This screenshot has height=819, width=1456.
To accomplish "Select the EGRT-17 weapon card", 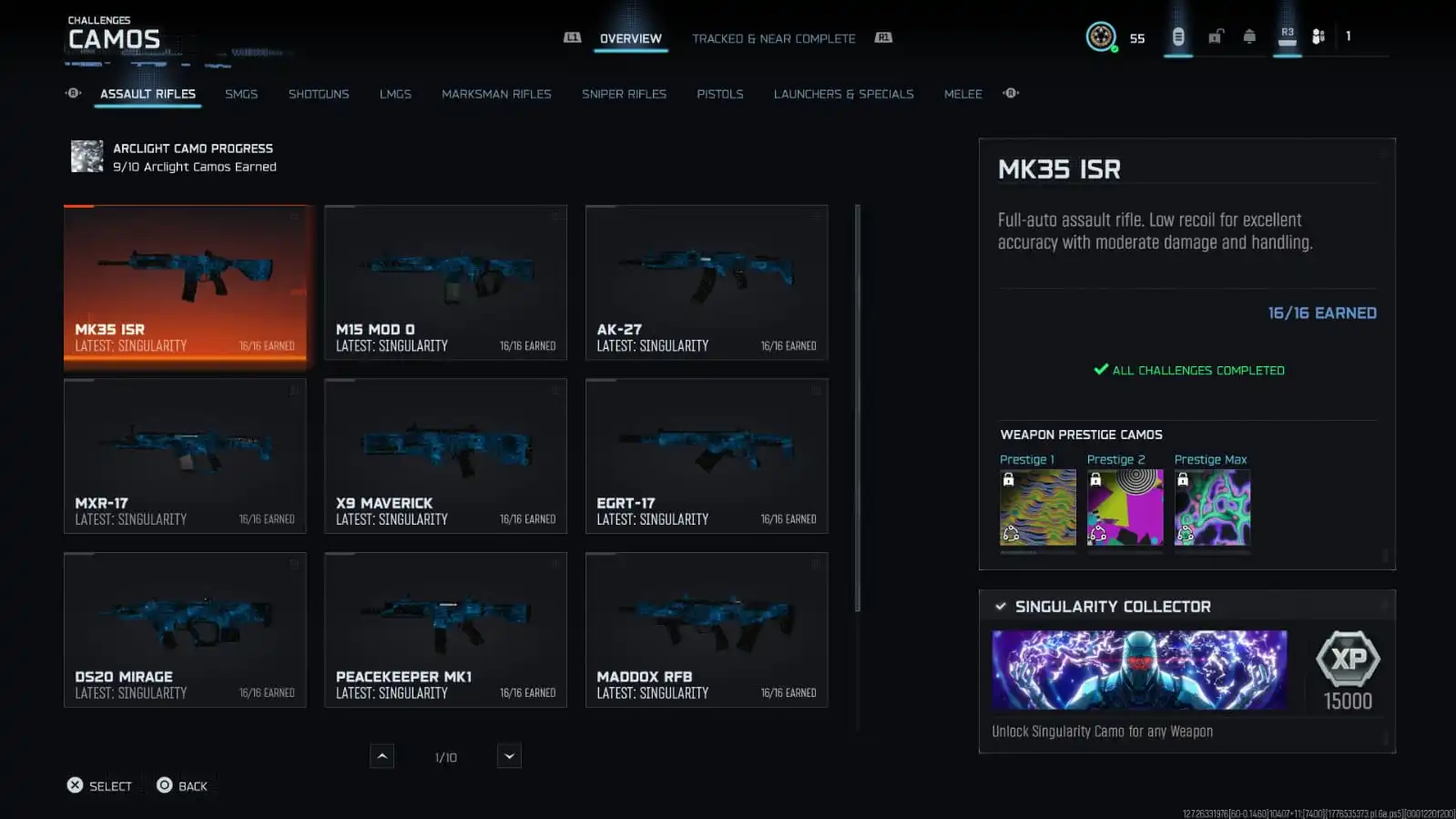I will (707, 456).
